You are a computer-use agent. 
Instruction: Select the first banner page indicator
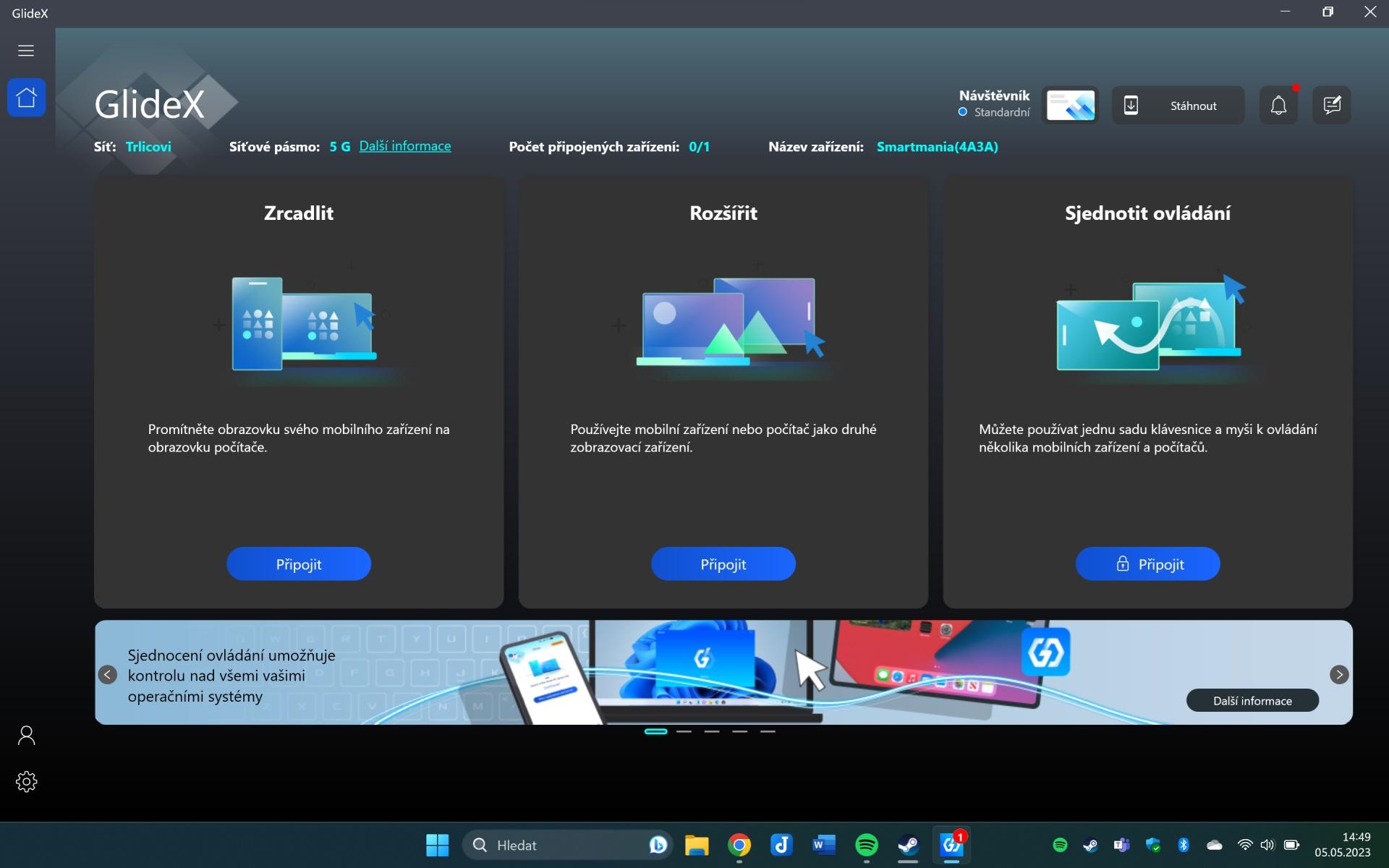[x=656, y=731]
